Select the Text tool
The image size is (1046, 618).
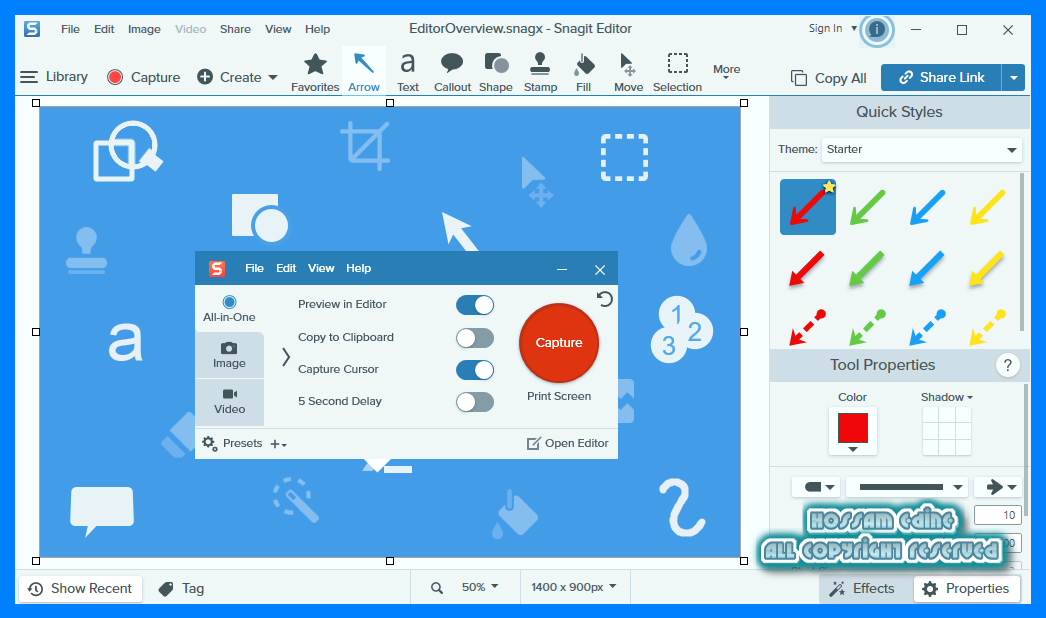pyautogui.click(x=408, y=72)
